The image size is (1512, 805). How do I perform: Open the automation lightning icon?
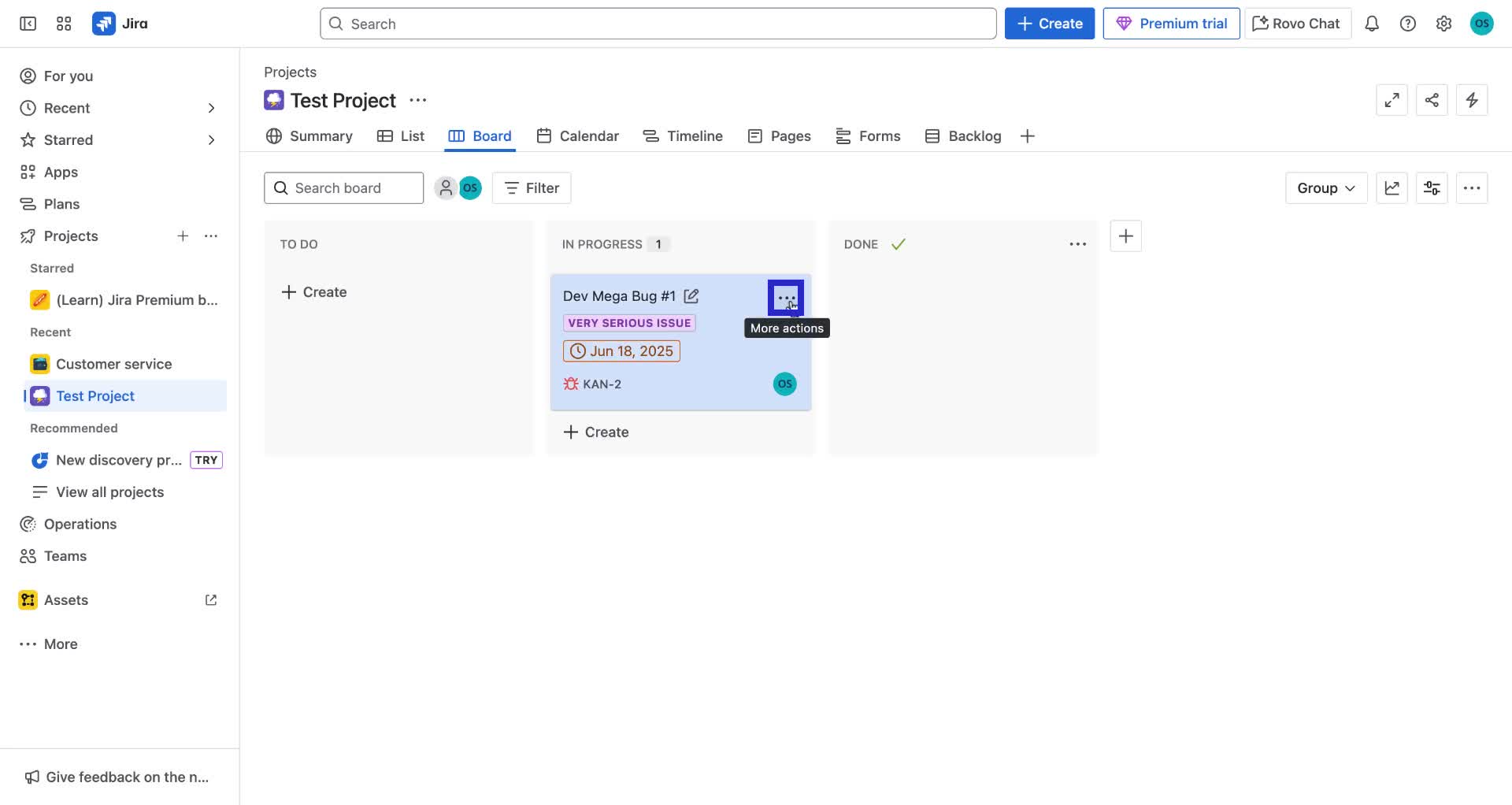coord(1472,100)
